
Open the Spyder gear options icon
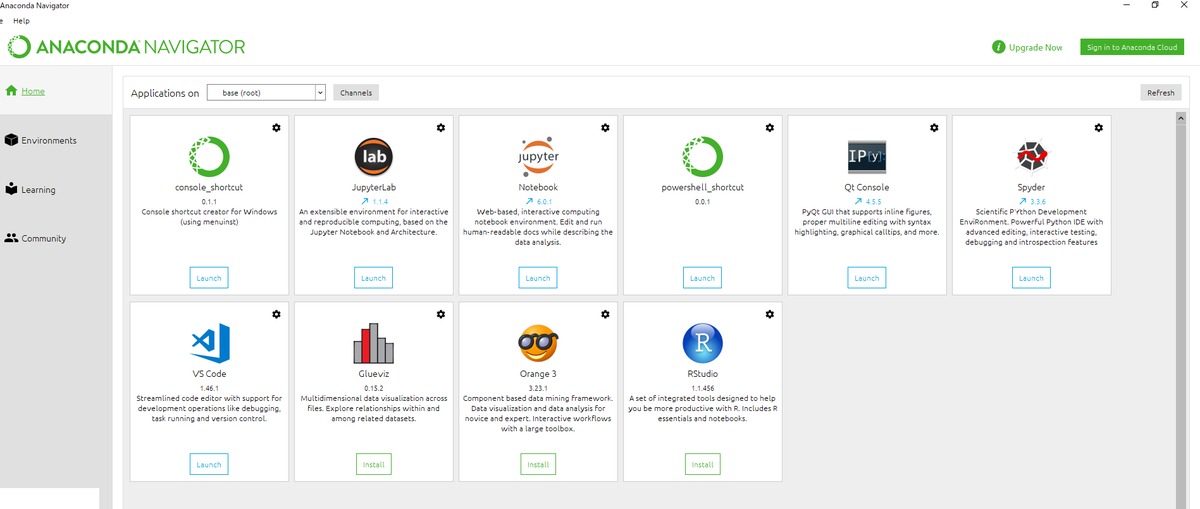click(x=1099, y=128)
